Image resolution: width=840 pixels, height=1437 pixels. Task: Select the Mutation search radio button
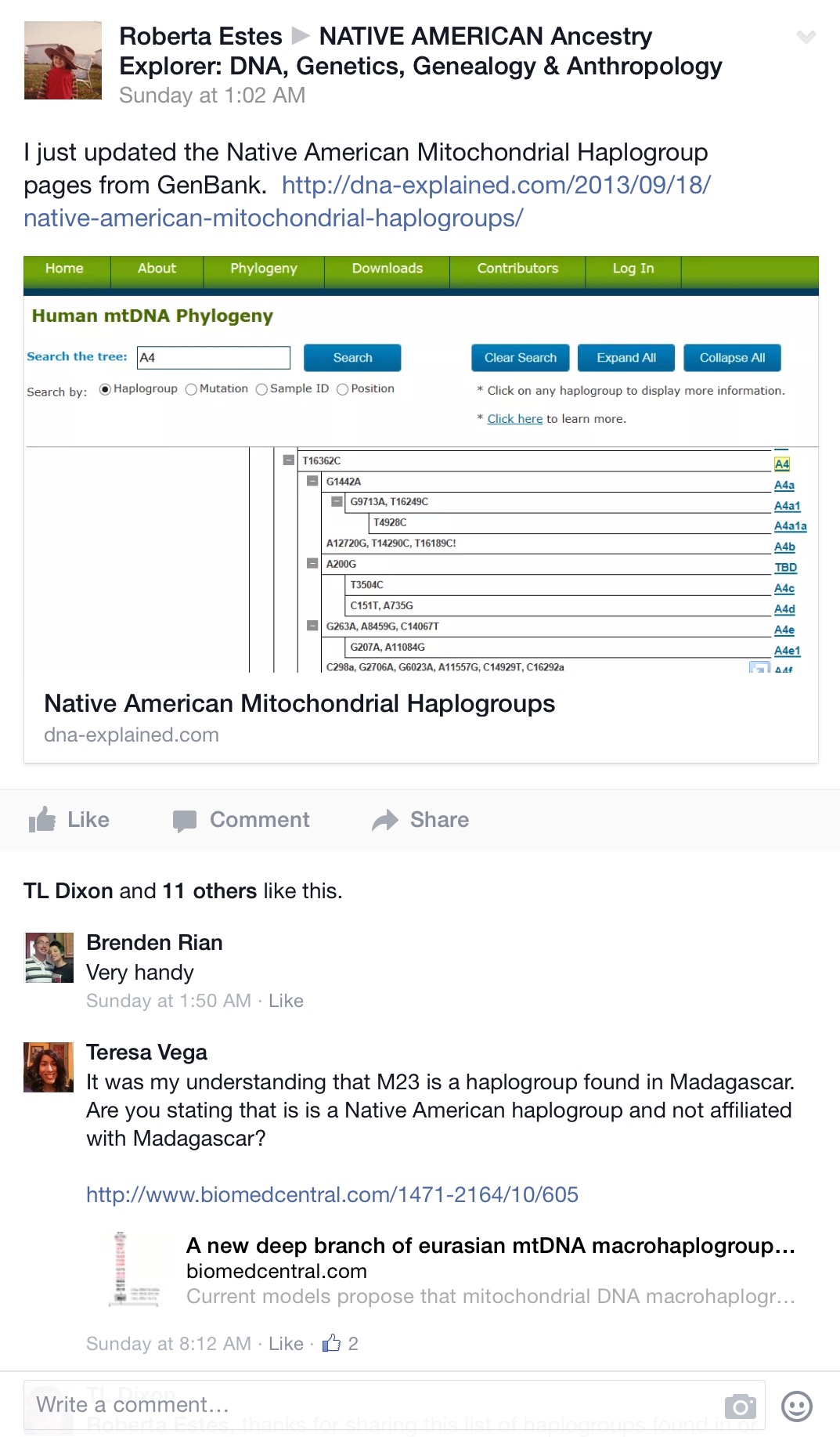[191, 389]
